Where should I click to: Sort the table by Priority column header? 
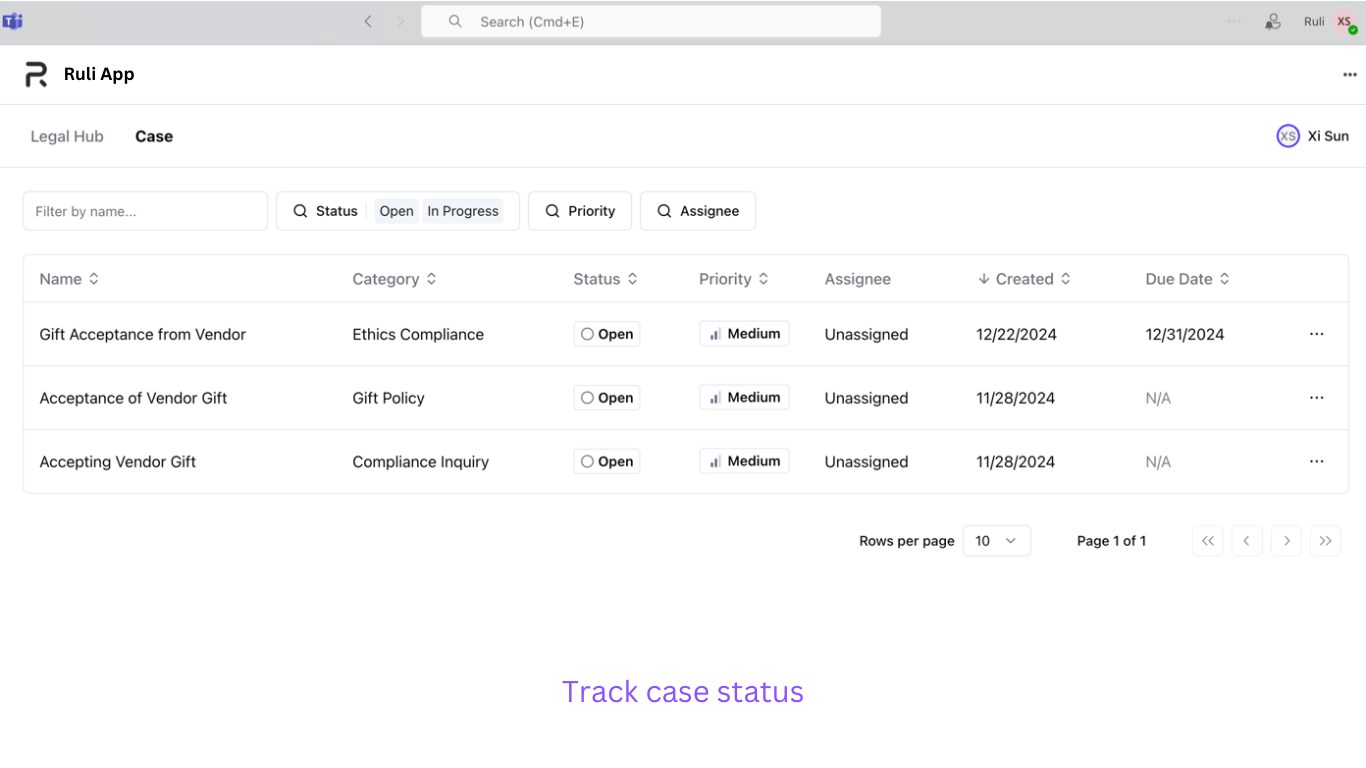click(734, 279)
